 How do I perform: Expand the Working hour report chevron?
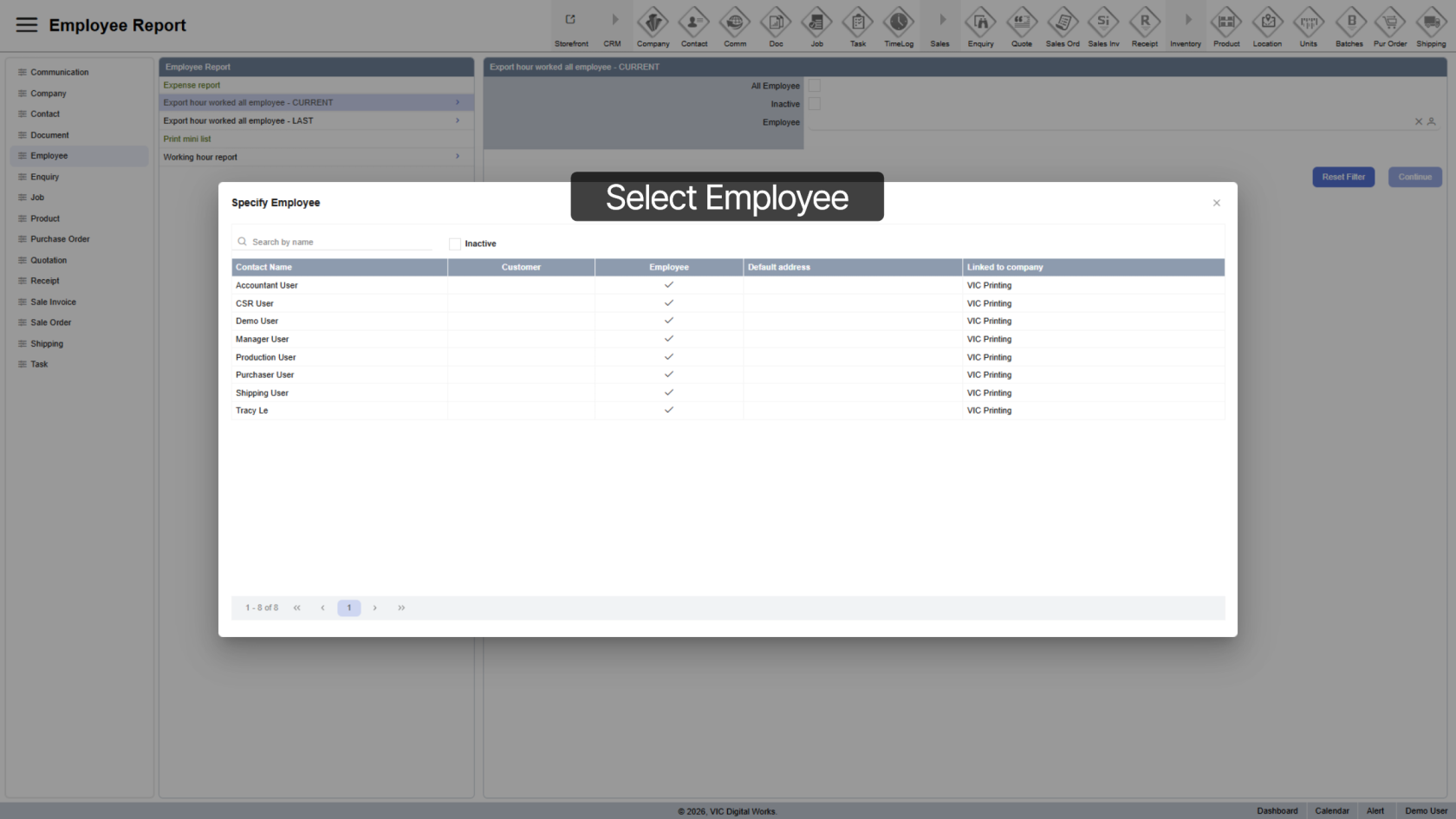point(458,157)
